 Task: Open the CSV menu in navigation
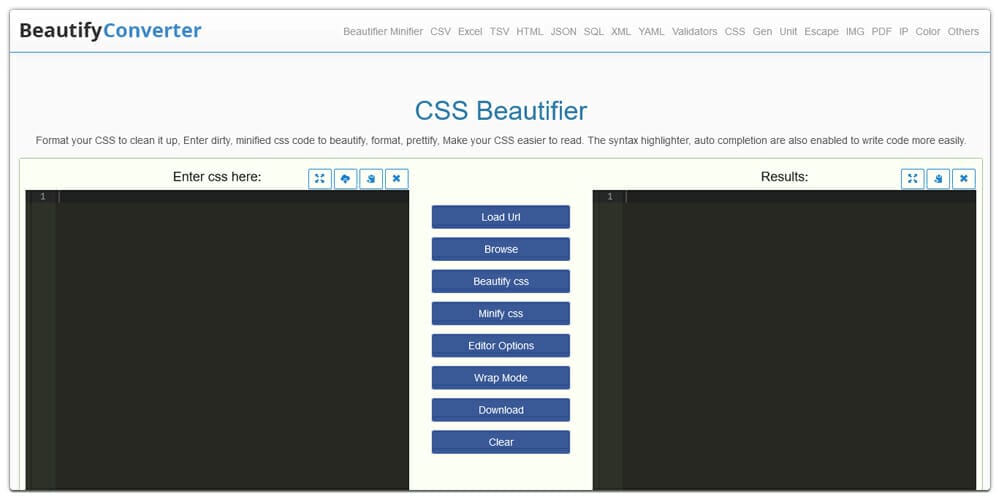440,31
